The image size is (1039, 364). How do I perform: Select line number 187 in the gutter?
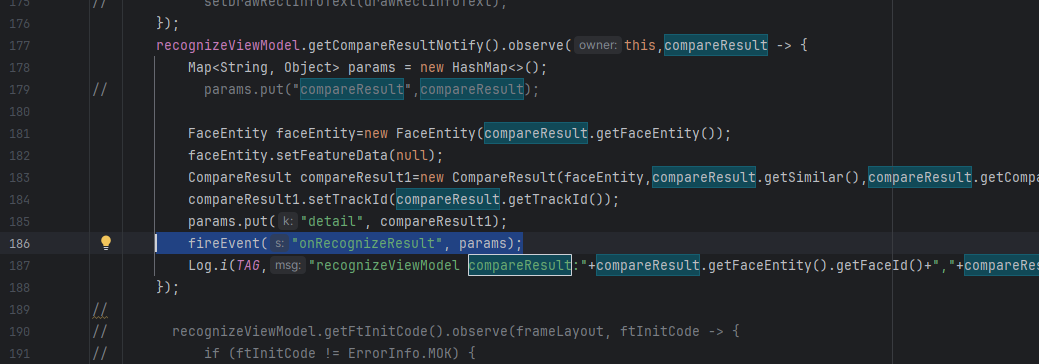pos(21,265)
